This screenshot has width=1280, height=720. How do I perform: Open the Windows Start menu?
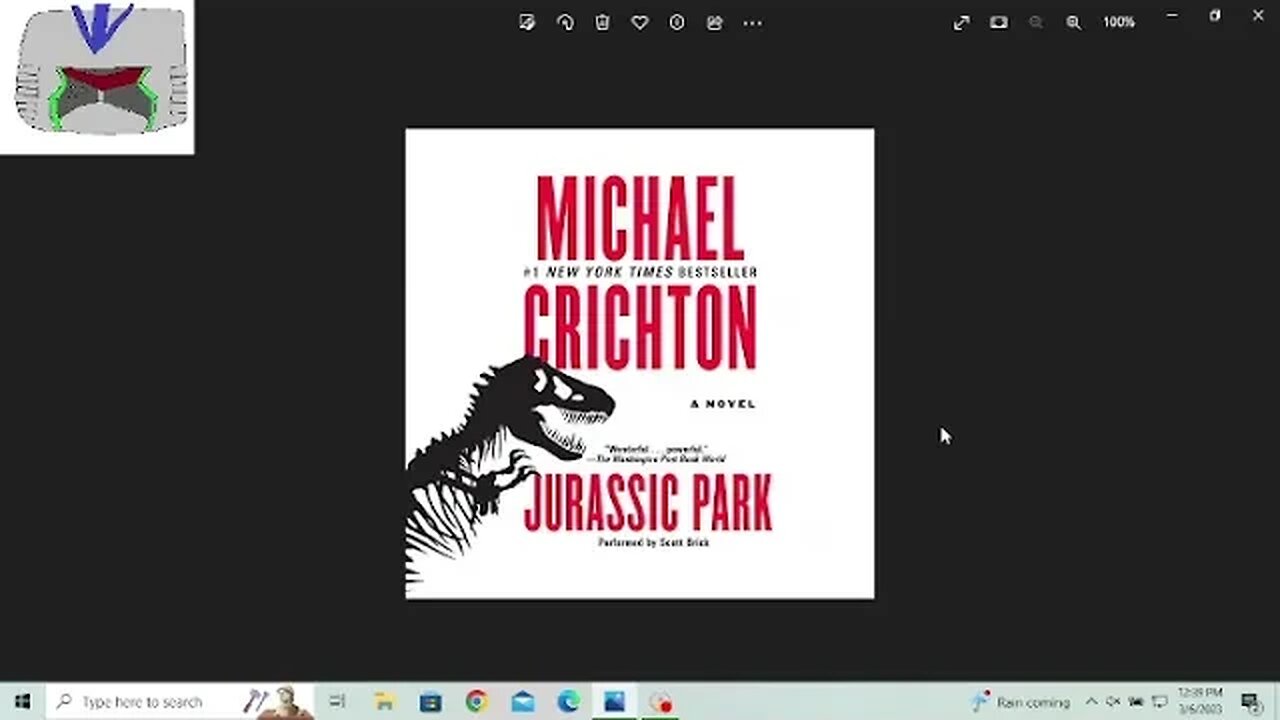[x=22, y=702]
